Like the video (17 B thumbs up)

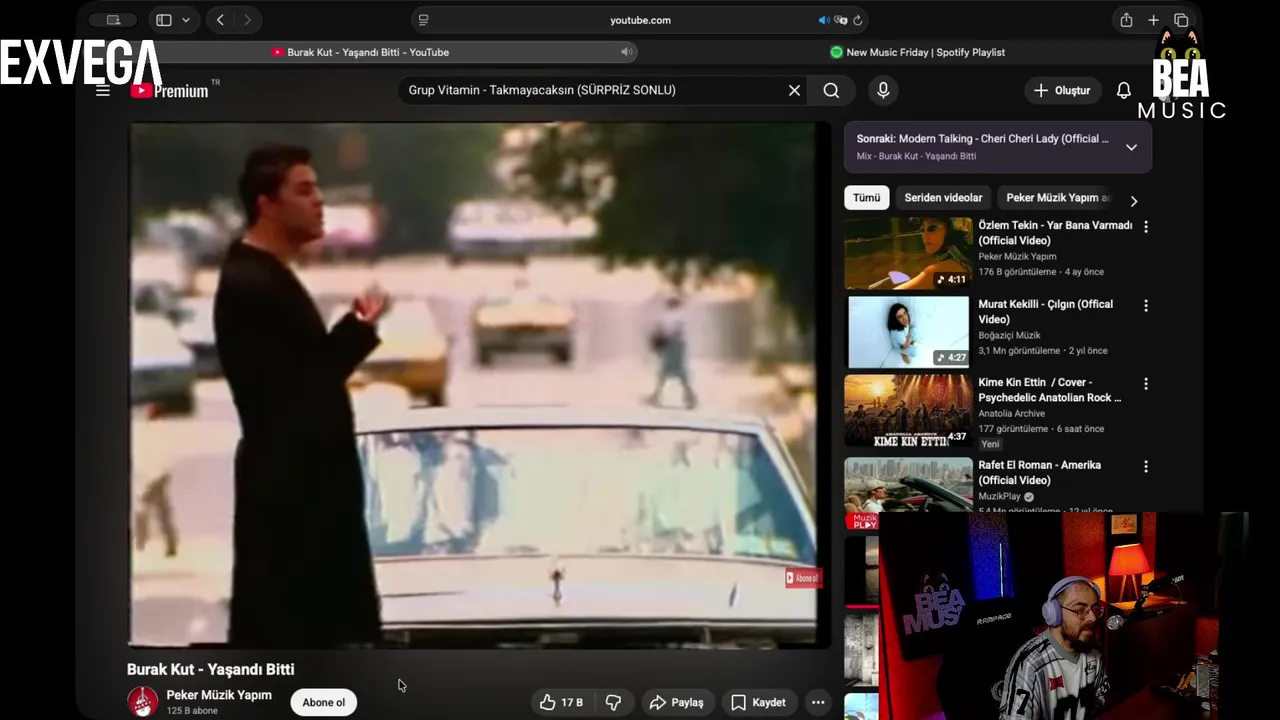click(x=562, y=702)
